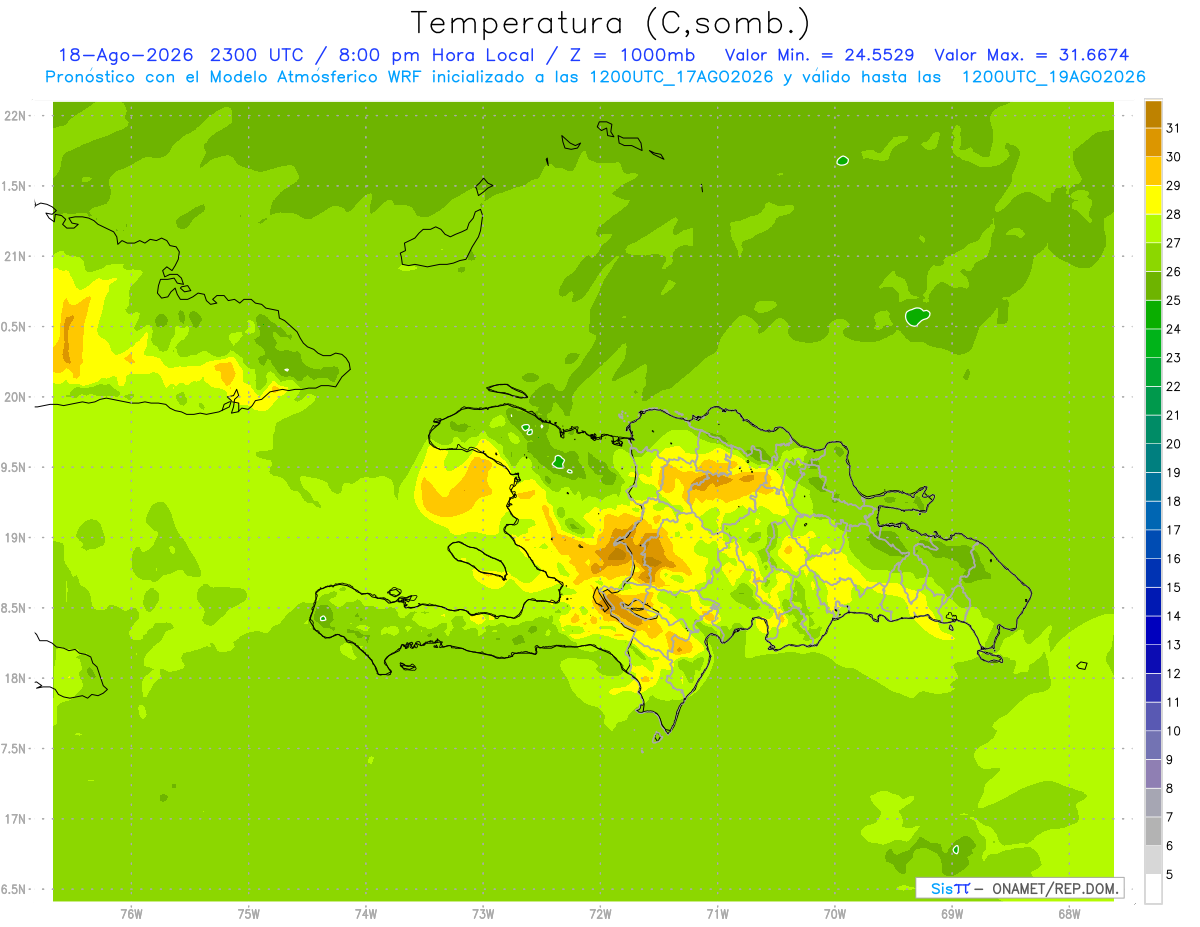This screenshot has height=927, width=1200.
Task: Click initialization time '1200UTC_17AGO2026'
Action: coord(683,77)
